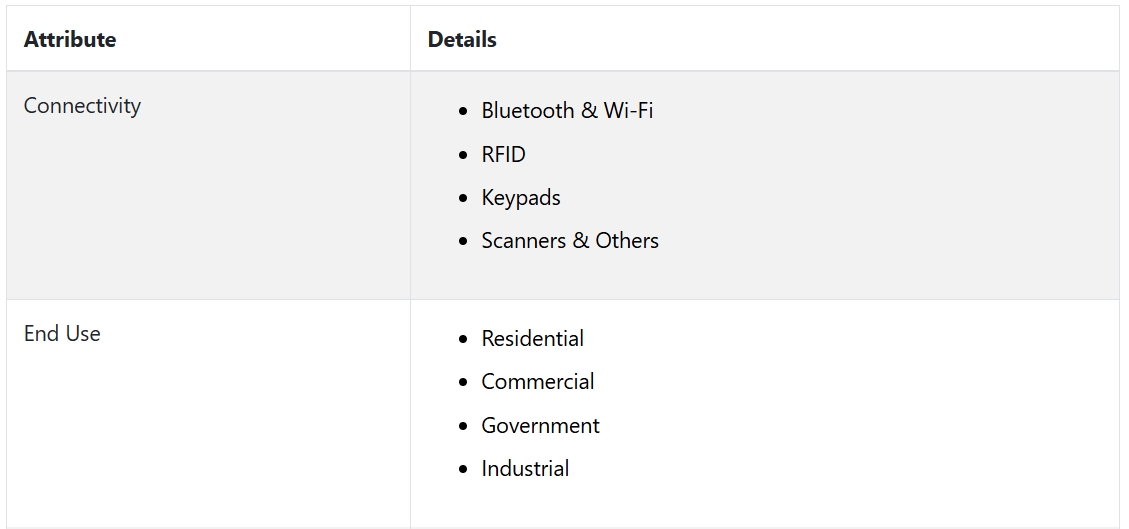The height and width of the screenshot is (529, 1129).
Task: Click the Keypads list item
Action: [x=521, y=198]
